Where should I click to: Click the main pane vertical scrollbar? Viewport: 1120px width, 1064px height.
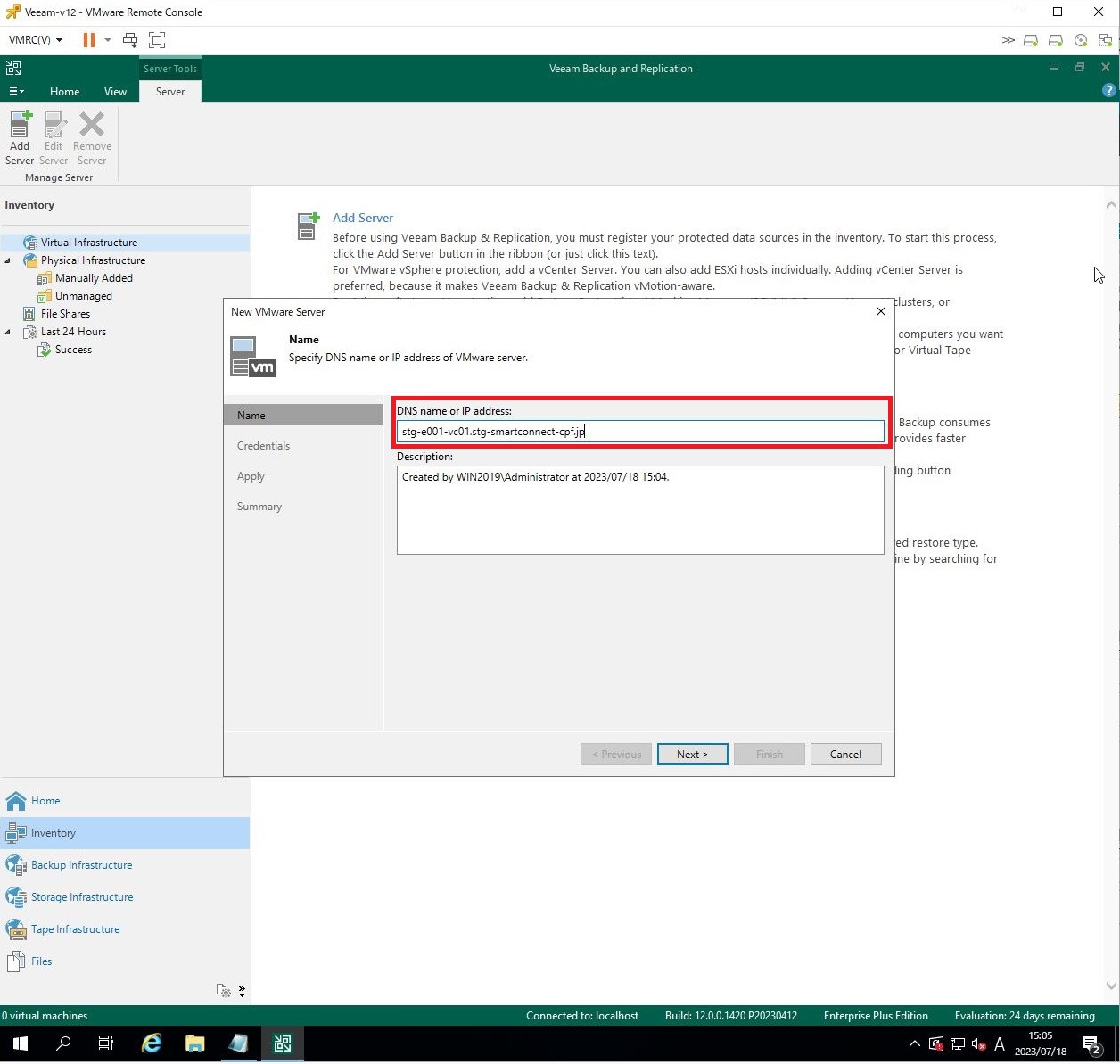click(x=1111, y=596)
